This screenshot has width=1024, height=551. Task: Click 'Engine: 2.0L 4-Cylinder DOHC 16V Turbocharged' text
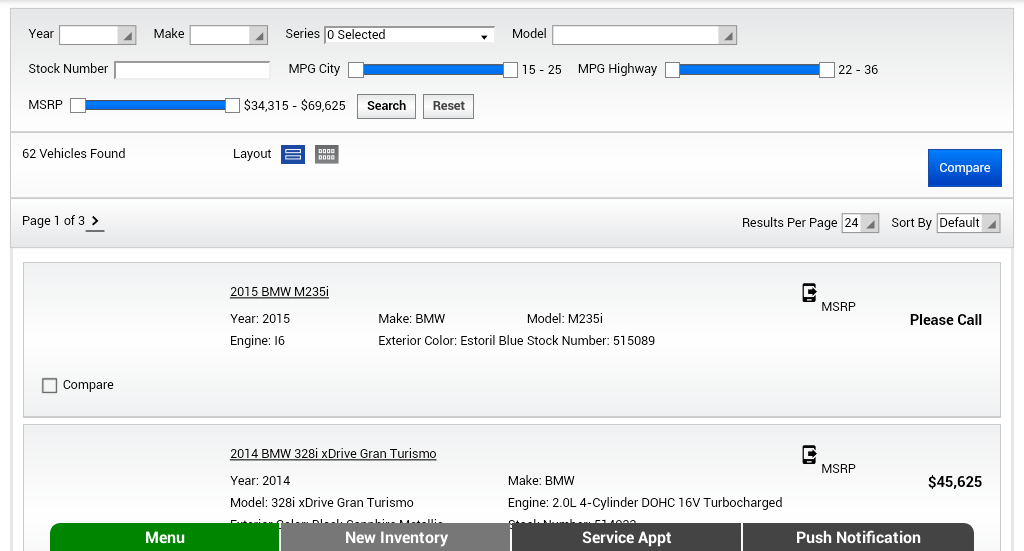click(645, 503)
